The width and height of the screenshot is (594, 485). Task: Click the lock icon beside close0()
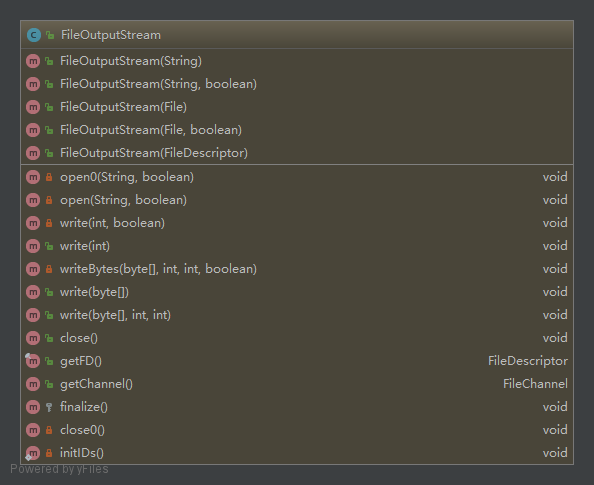pos(49,430)
